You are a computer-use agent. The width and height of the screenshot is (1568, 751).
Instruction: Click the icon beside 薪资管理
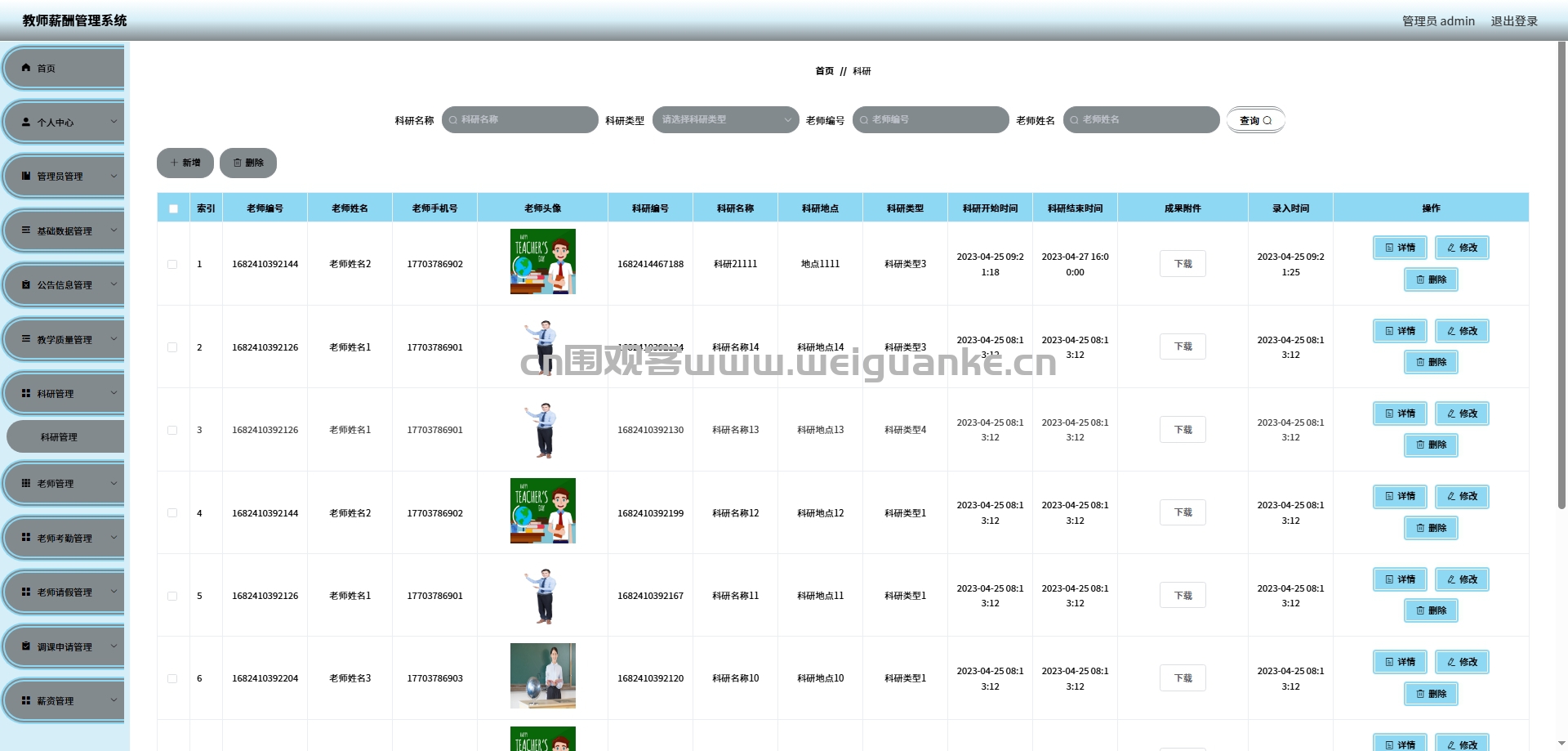(x=26, y=700)
